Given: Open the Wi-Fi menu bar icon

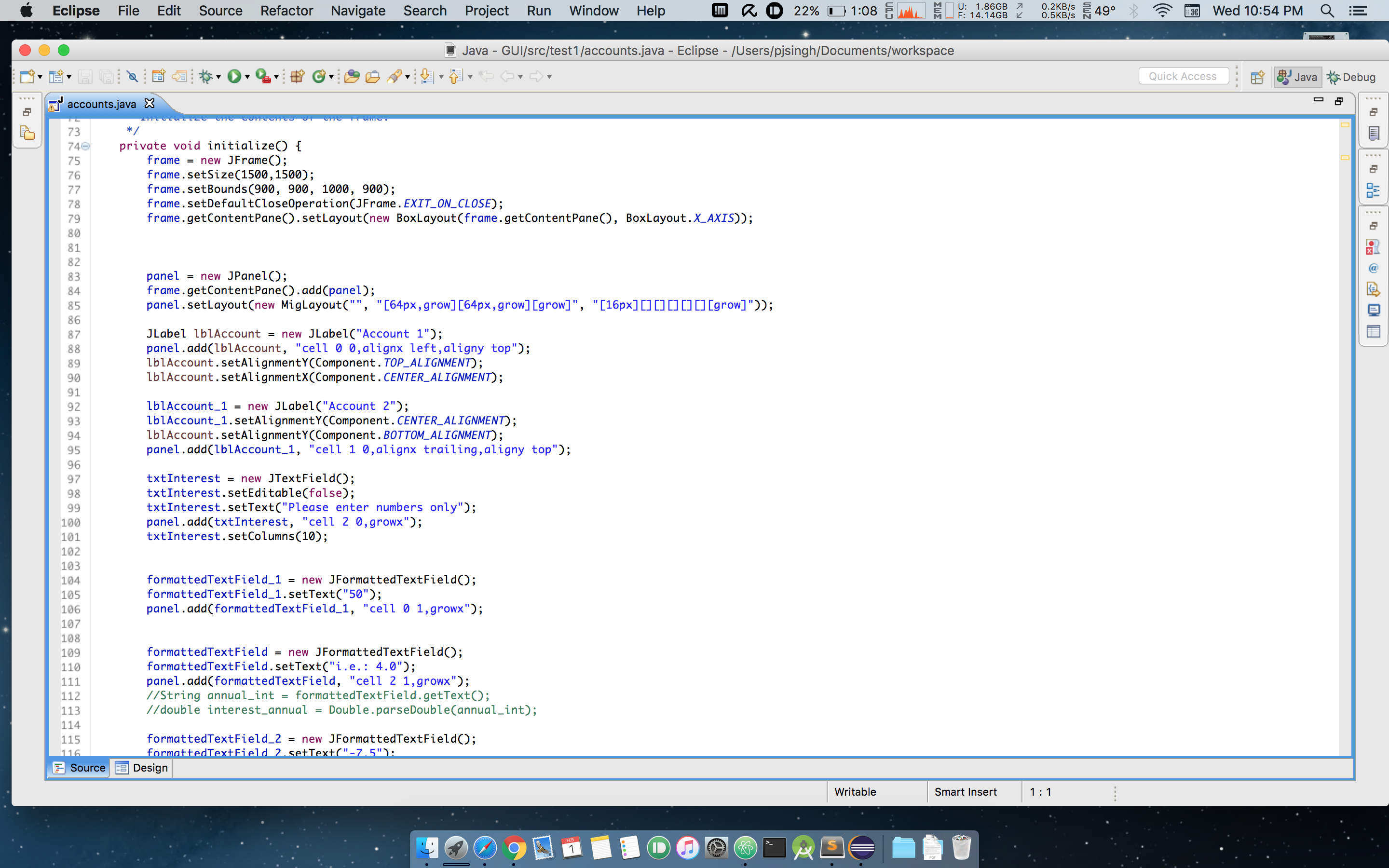Looking at the screenshot, I should (1162, 11).
